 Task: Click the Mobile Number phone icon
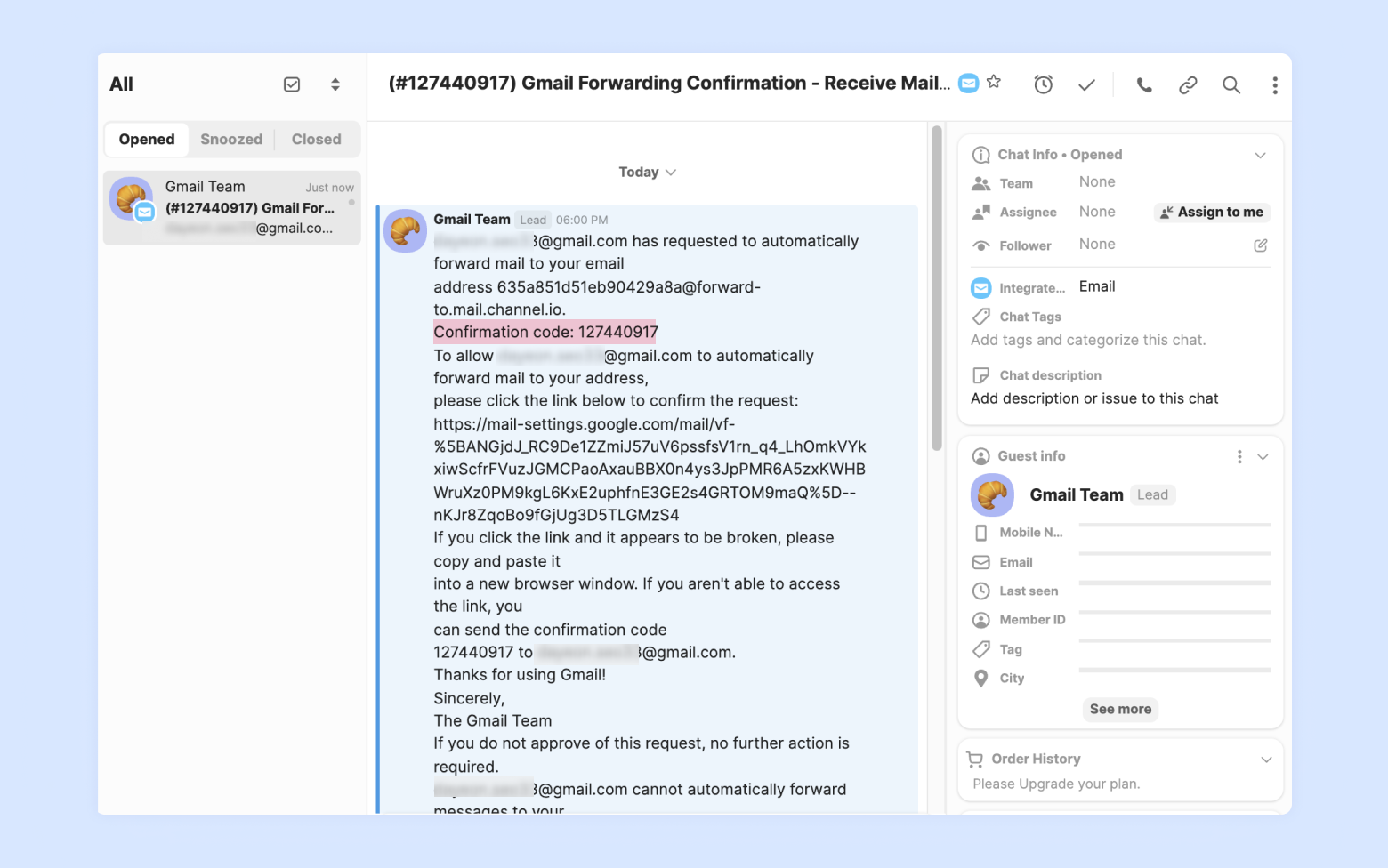[x=981, y=533]
